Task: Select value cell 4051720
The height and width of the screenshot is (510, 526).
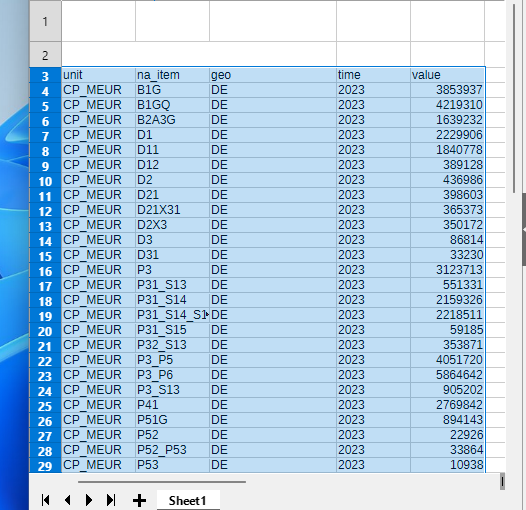Action: tap(448, 360)
